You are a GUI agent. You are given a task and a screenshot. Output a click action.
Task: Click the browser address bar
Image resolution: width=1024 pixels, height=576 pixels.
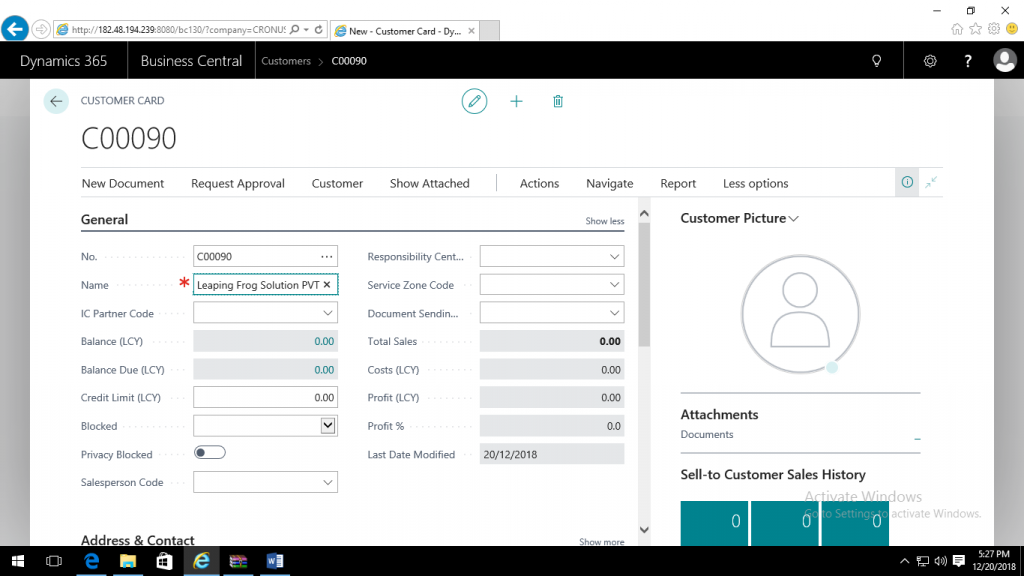(178, 29)
